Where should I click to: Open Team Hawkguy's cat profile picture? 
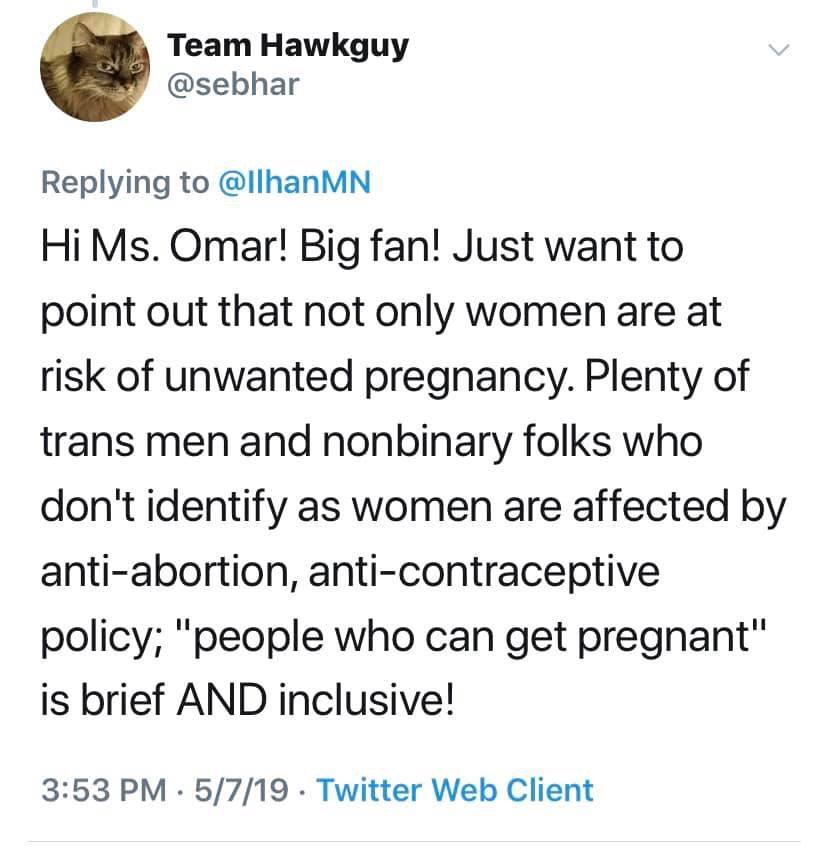coord(95,67)
